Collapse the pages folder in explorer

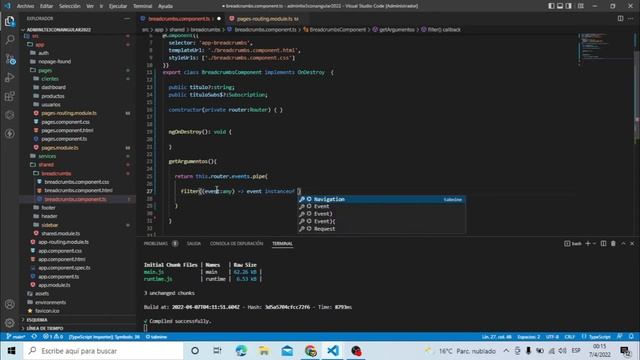click(45, 70)
